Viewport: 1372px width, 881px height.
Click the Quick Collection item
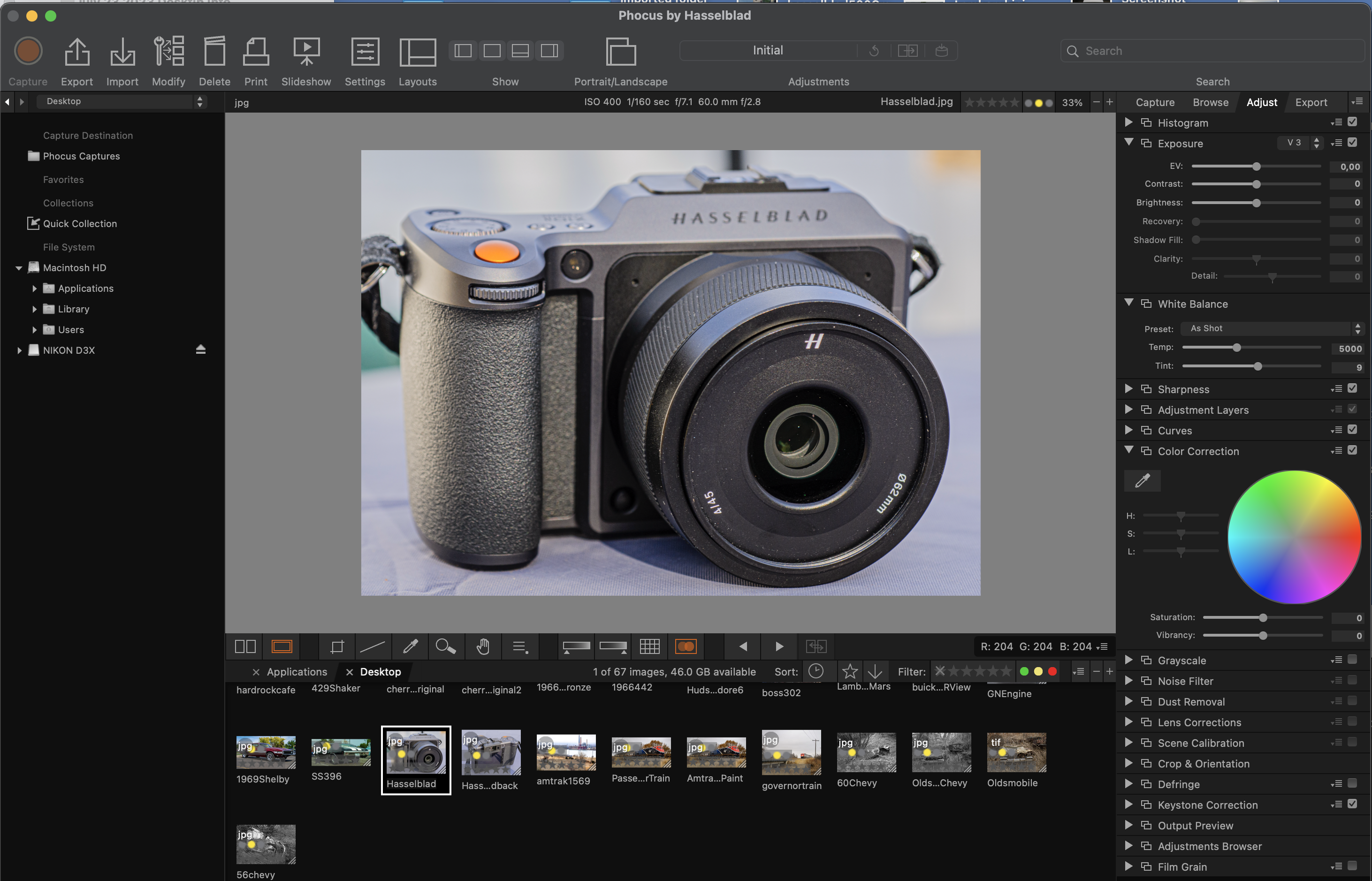tap(79, 224)
